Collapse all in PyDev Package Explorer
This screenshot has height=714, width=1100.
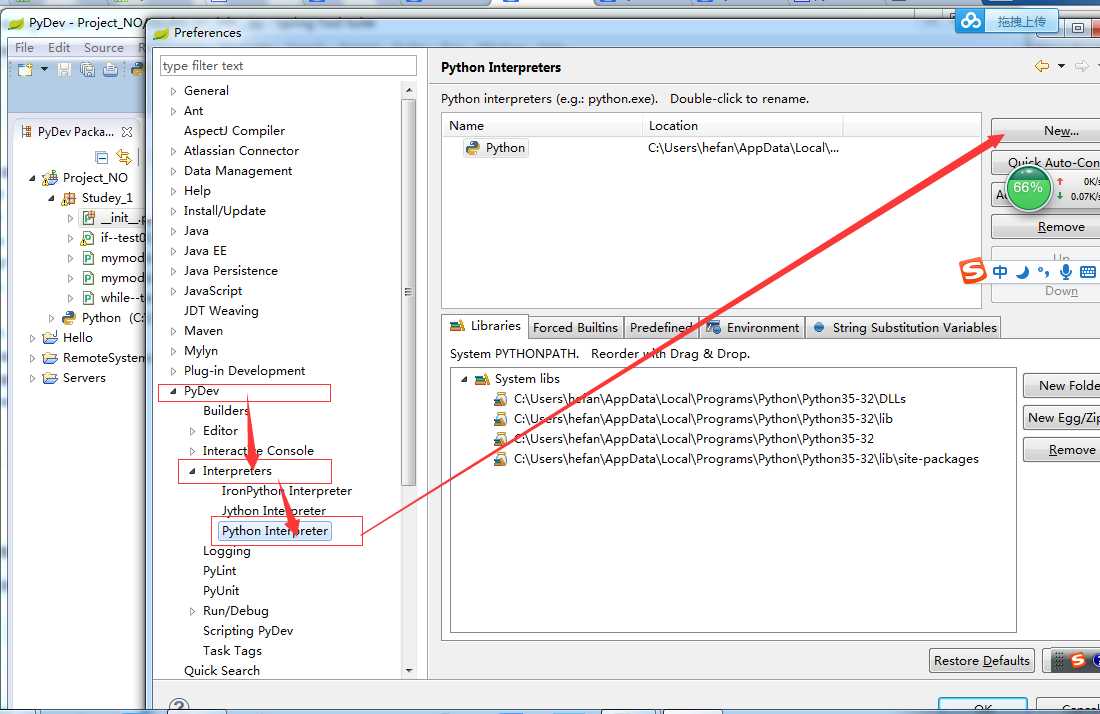[102, 156]
